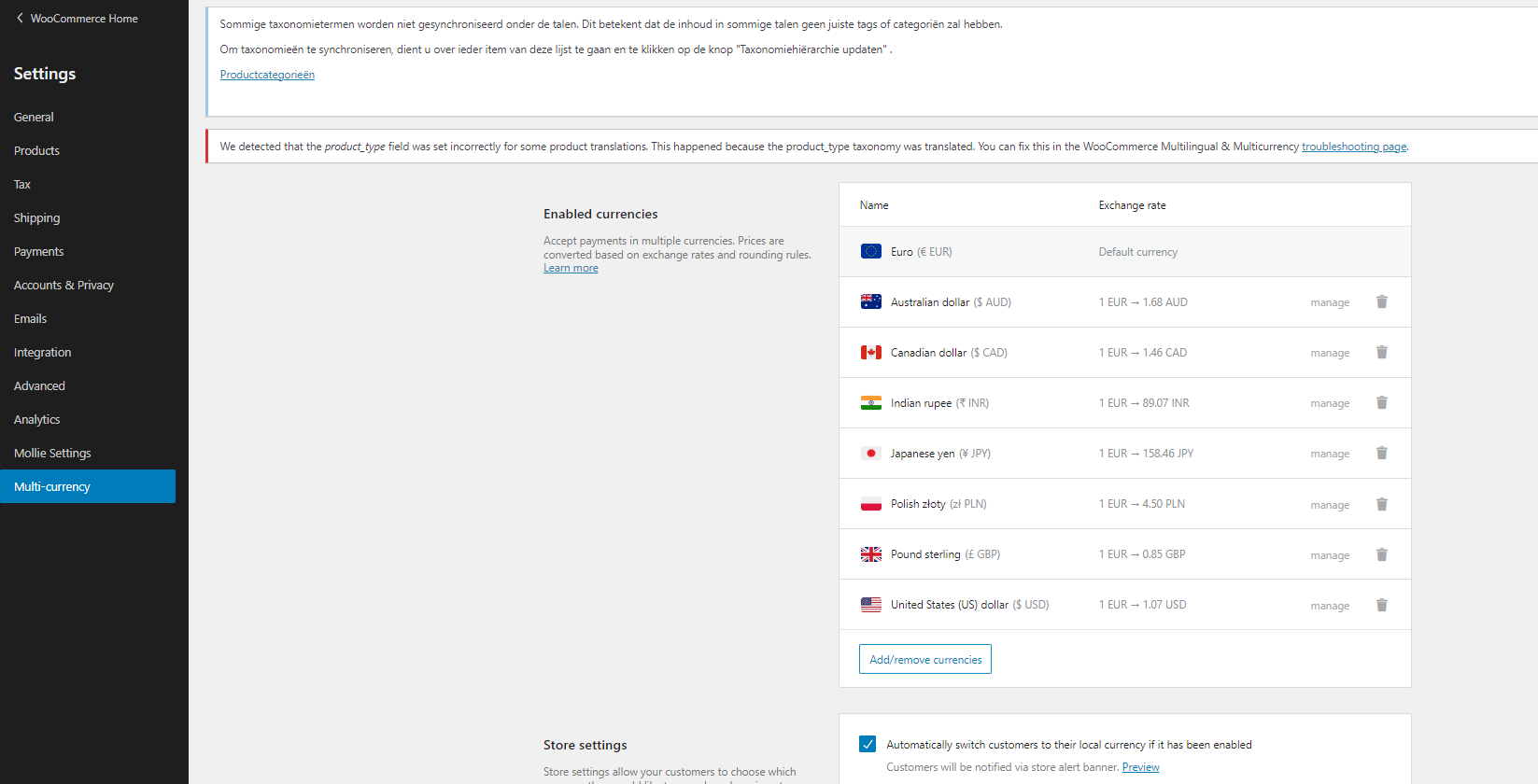Click the Enabled currencies heading
Image resolution: width=1538 pixels, height=784 pixels.
[x=600, y=214]
